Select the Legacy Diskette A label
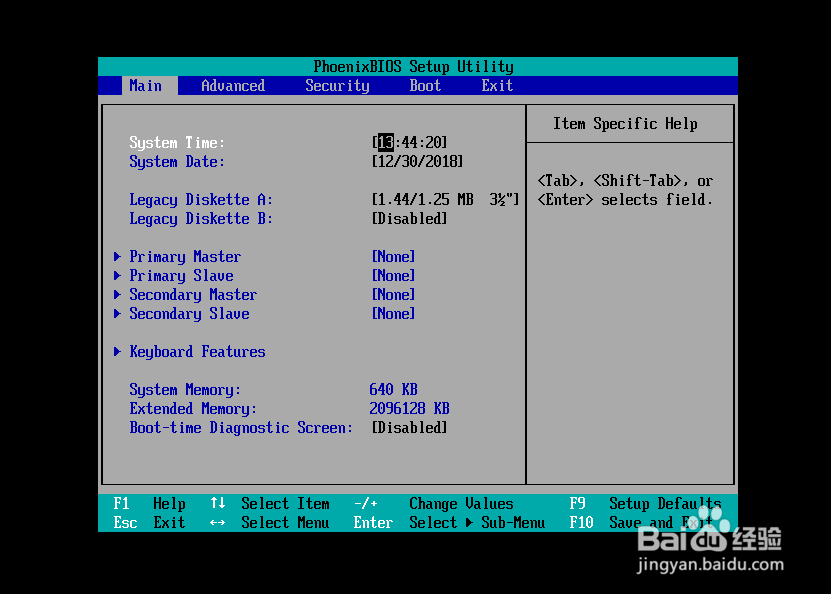Image resolution: width=831 pixels, height=594 pixels. (x=201, y=200)
